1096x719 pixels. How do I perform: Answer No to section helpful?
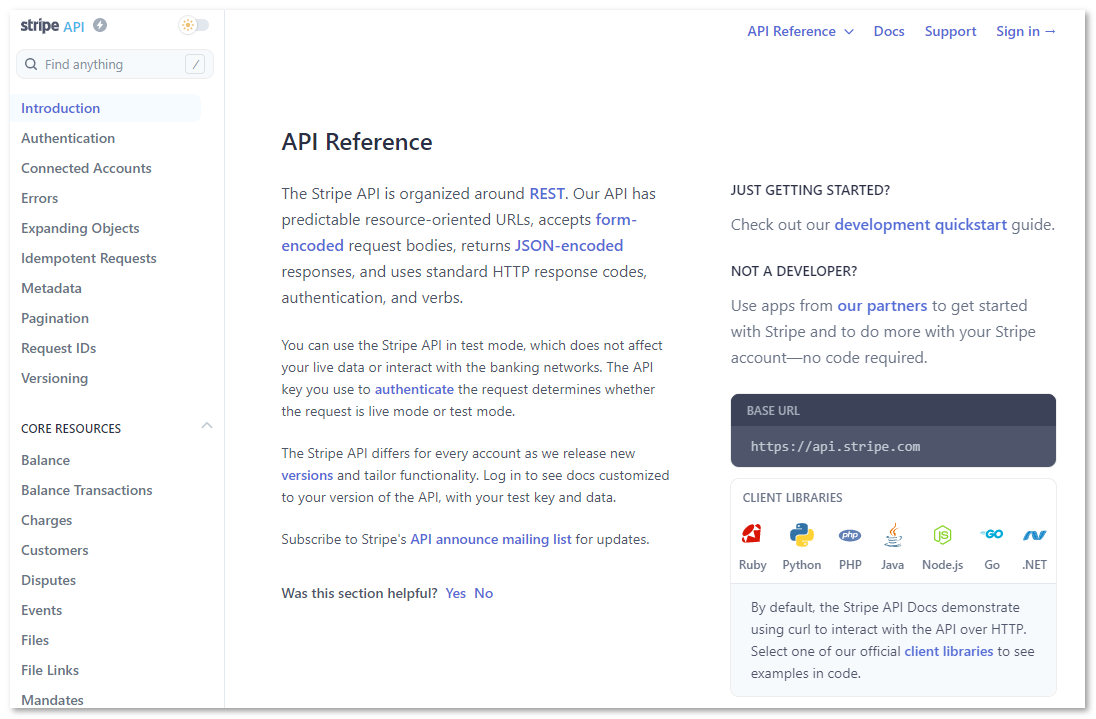[x=484, y=593]
